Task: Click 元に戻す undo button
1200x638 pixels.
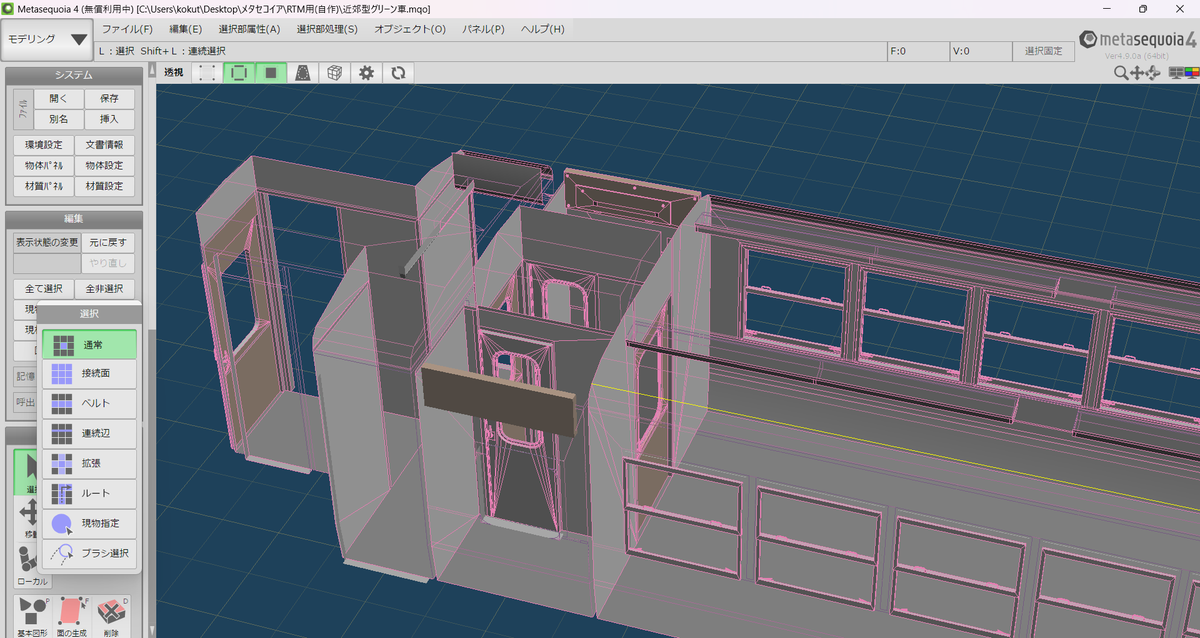Action: 110,243
